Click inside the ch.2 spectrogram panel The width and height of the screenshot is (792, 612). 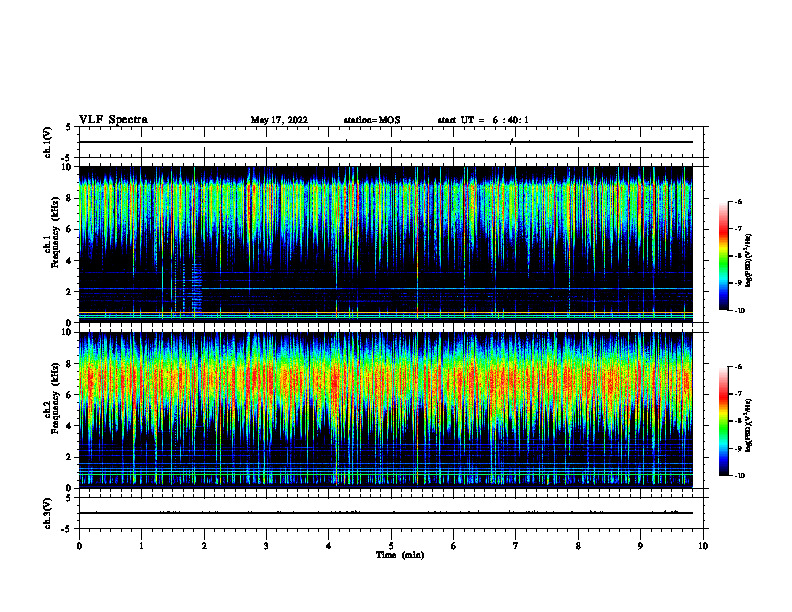click(386, 410)
